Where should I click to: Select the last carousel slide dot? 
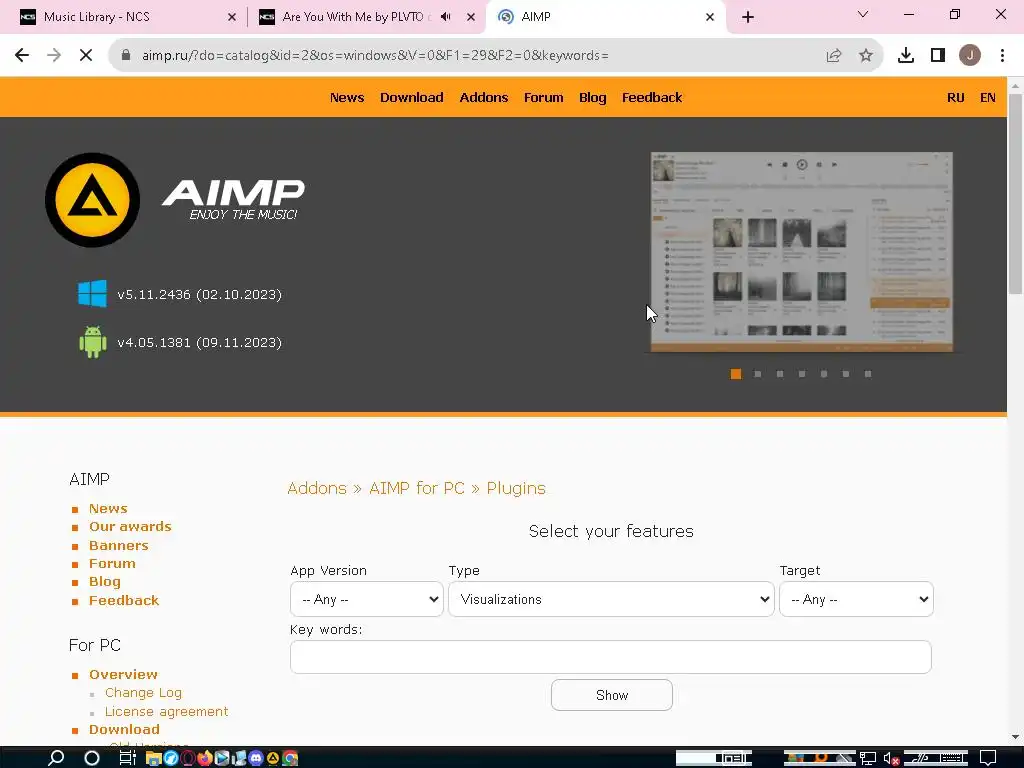867,374
